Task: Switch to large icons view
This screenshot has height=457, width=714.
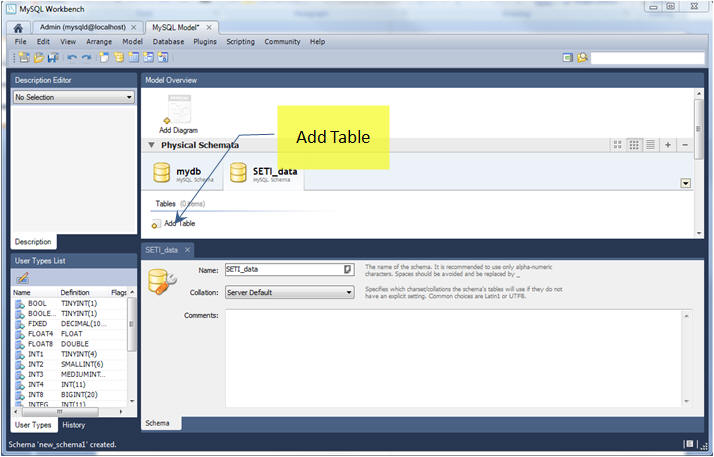Action: (x=617, y=145)
